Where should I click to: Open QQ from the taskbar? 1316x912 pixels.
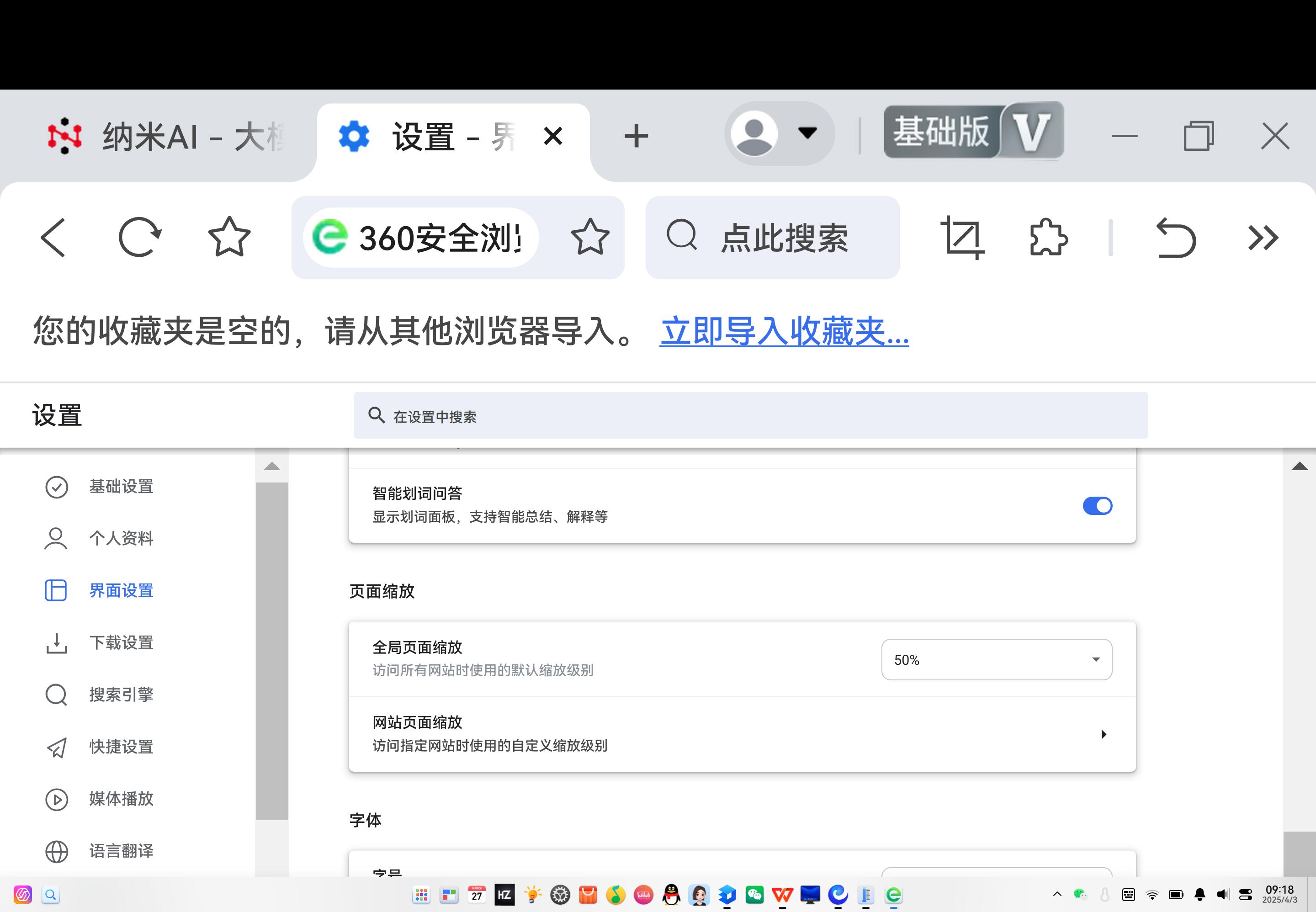click(671, 895)
